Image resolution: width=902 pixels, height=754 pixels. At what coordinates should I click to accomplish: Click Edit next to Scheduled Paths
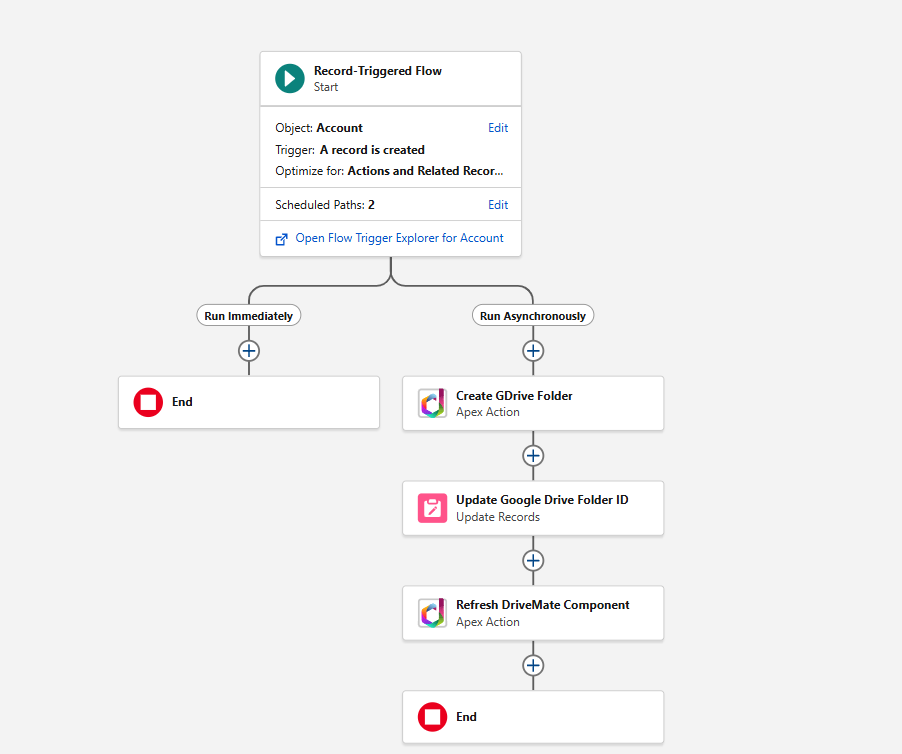click(x=497, y=205)
